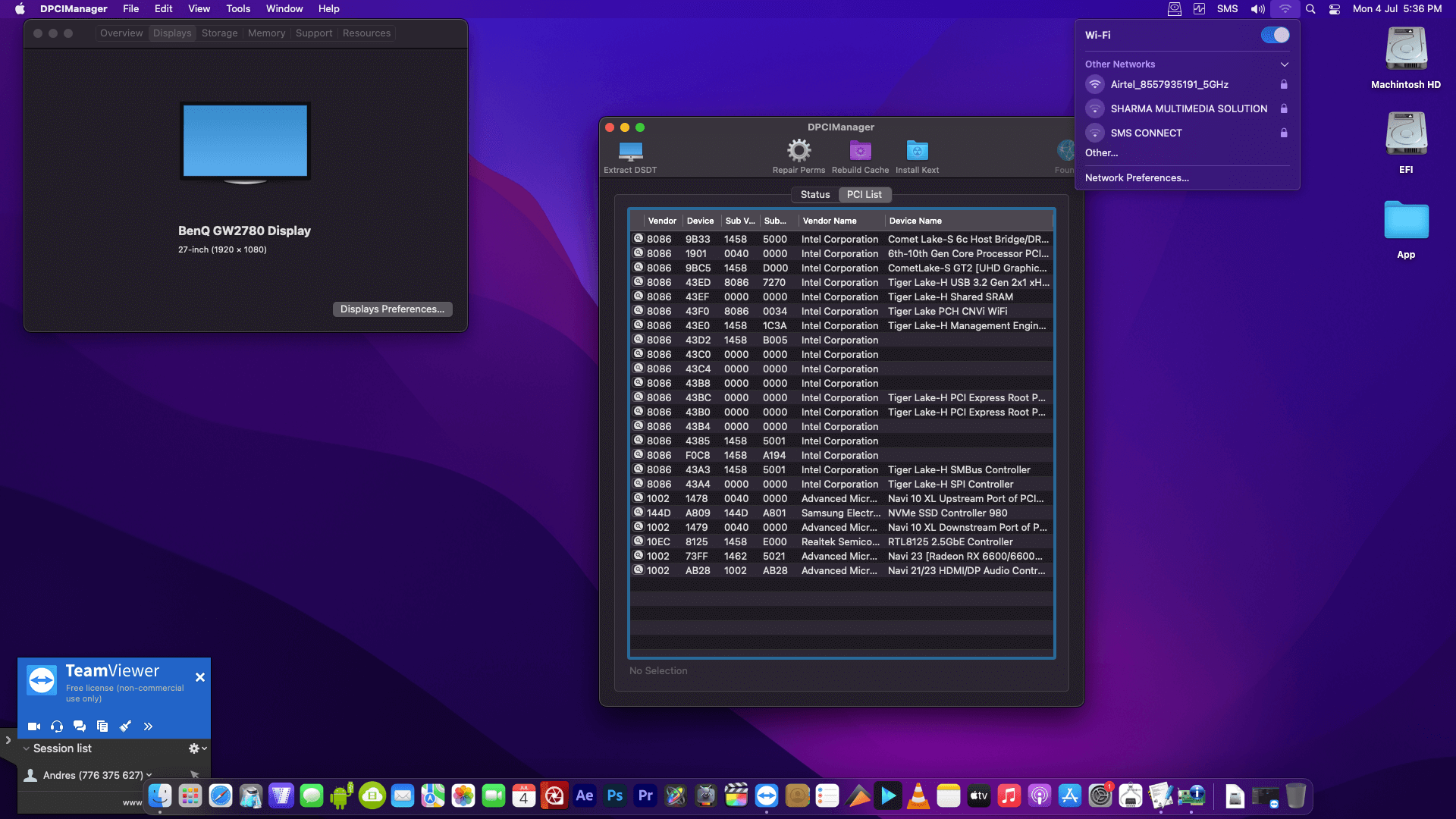Collapse the Session list chevron
1456x819 pixels.
pyautogui.click(x=27, y=748)
